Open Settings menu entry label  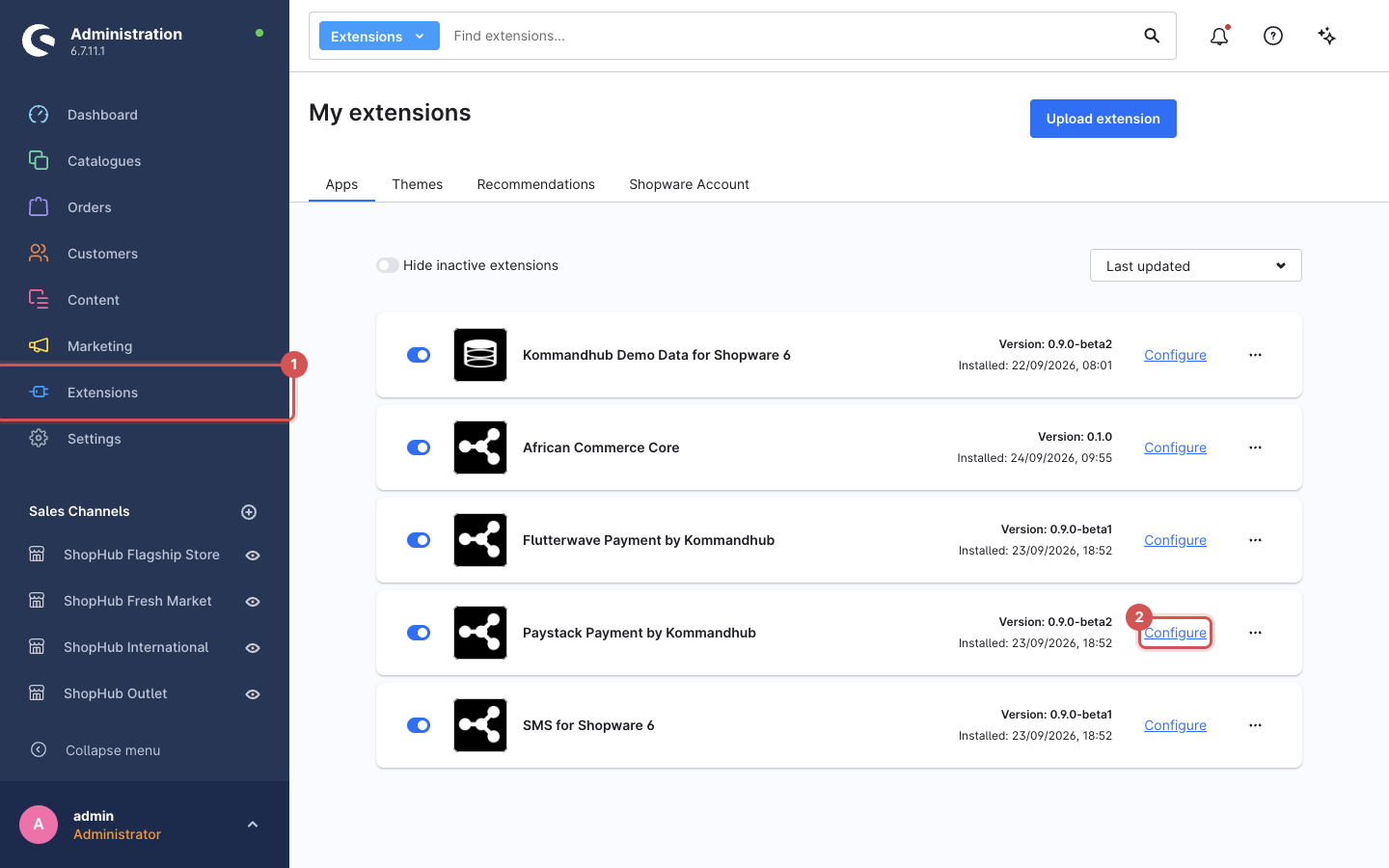click(x=95, y=439)
